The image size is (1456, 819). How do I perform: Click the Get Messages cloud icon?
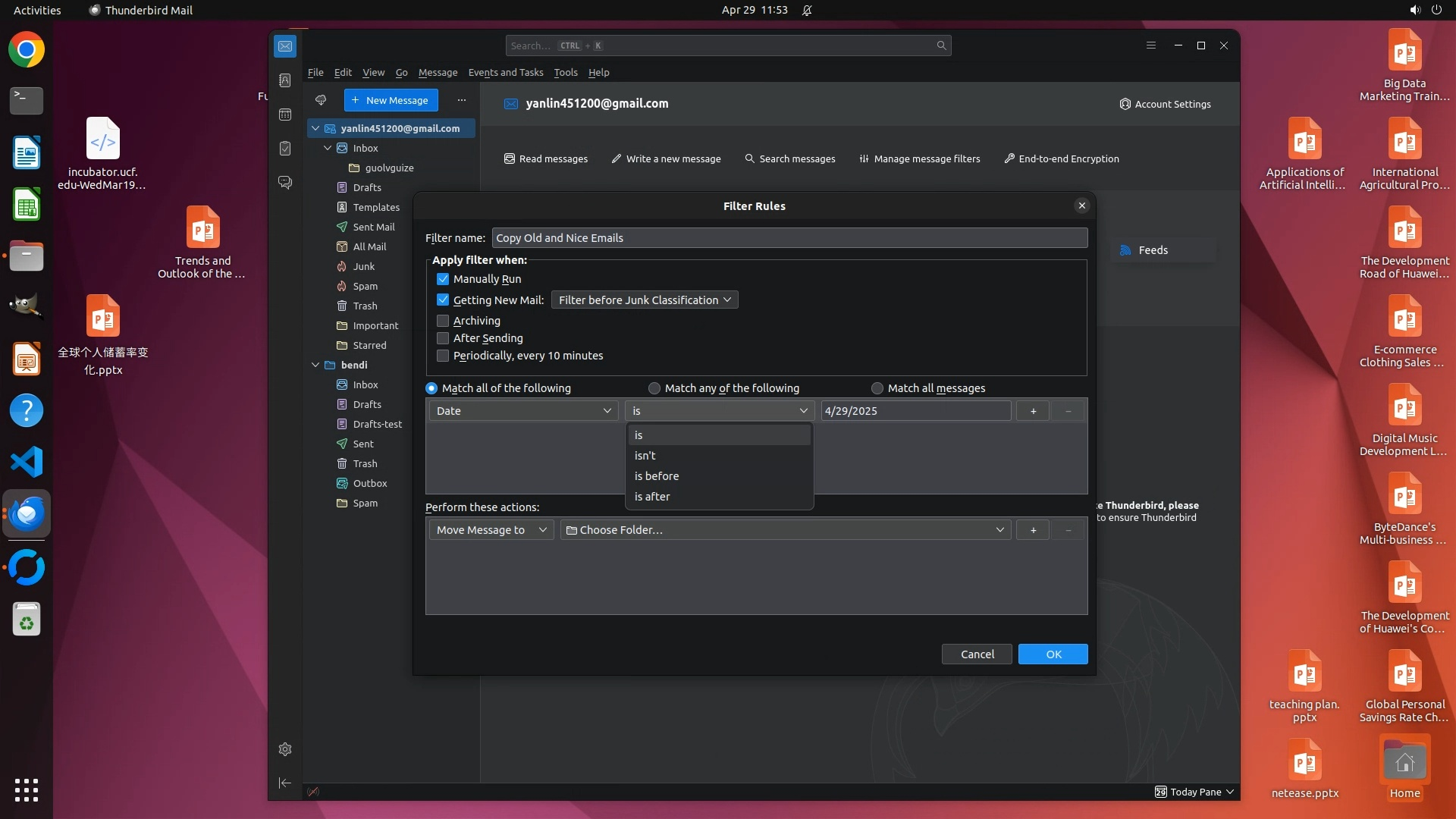point(321,100)
